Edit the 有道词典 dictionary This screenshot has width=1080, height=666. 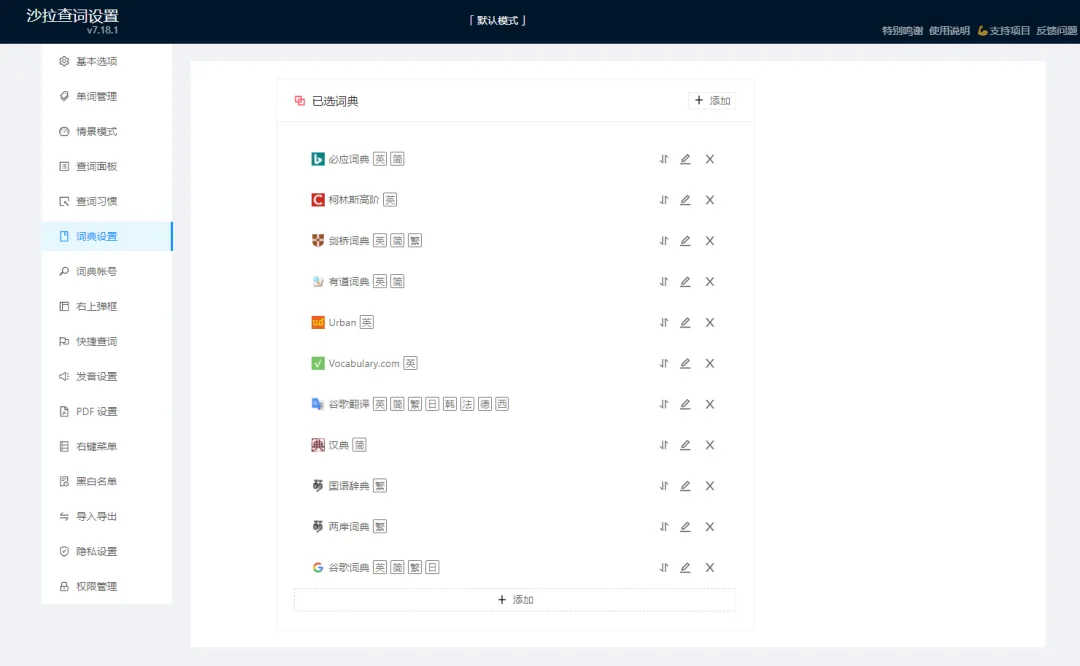pyautogui.click(x=685, y=282)
